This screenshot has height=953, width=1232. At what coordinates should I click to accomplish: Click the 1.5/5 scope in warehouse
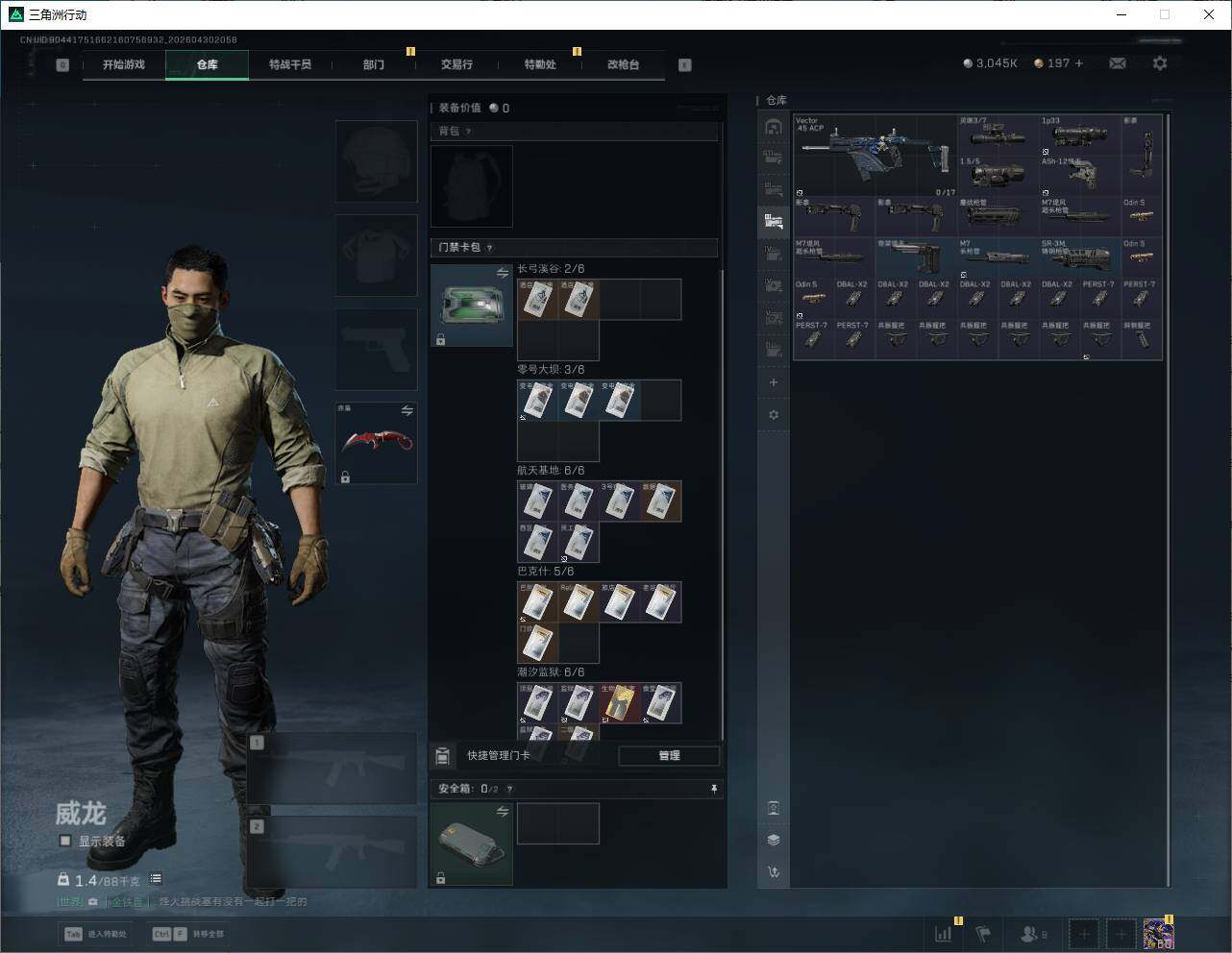pos(998,176)
